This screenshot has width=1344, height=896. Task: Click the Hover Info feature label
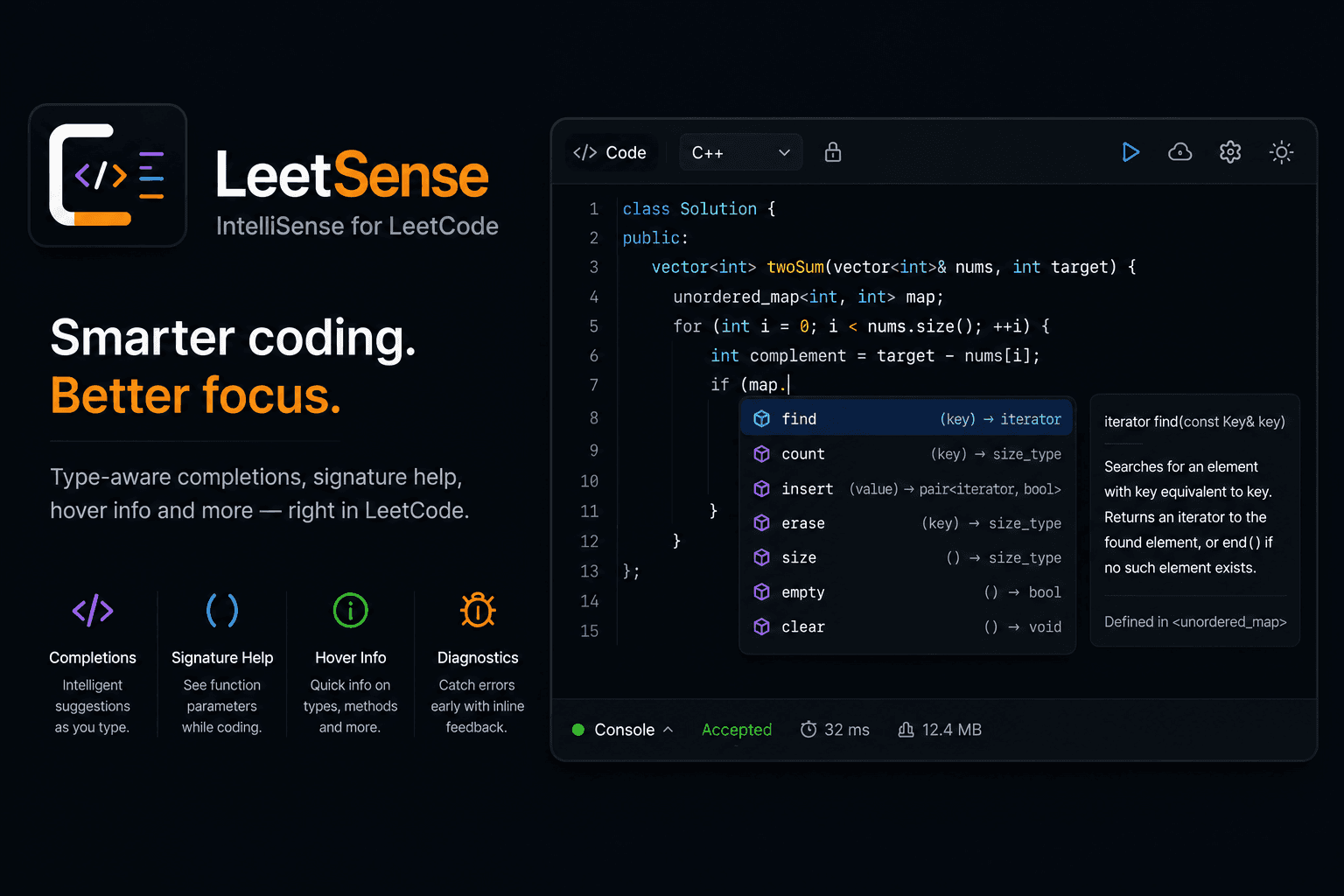[x=351, y=658]
